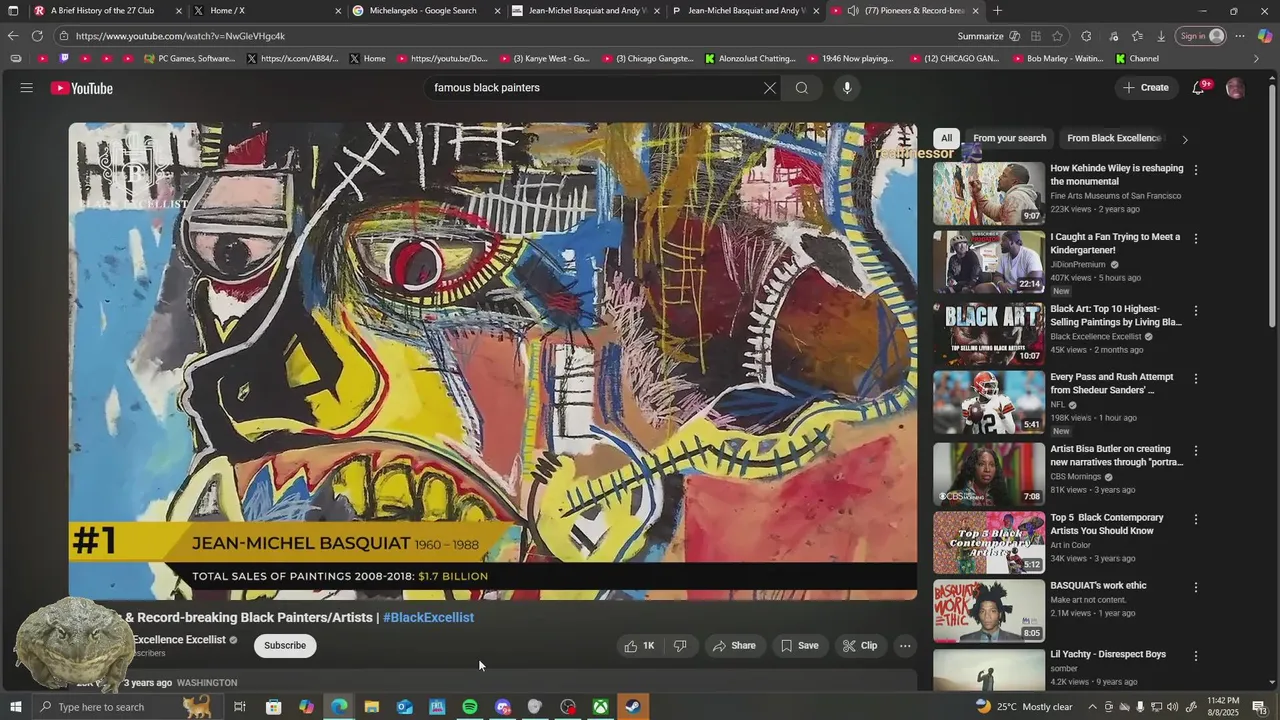Open the YouTube hamburger guide menu

27,88
